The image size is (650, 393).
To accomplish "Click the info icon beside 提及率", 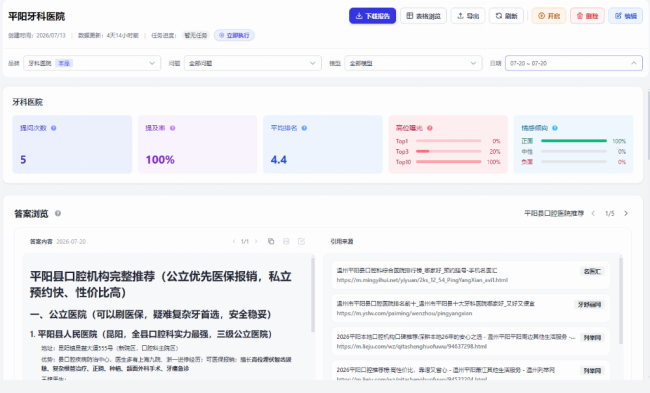I will 172,128.
